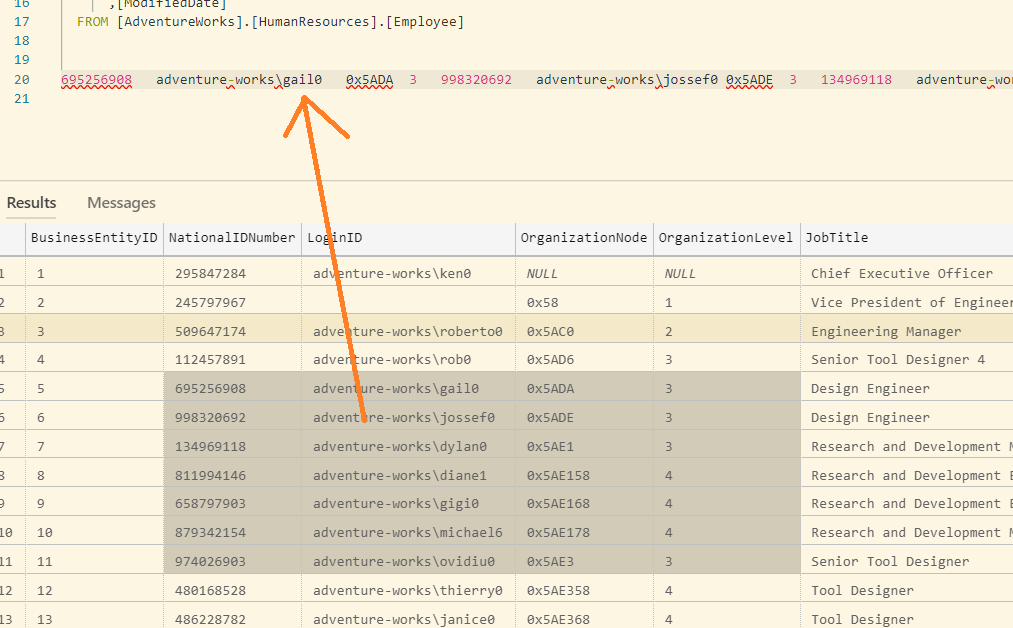Select cell 295847284 in NationalIDNumber

(x=233, y=273)
